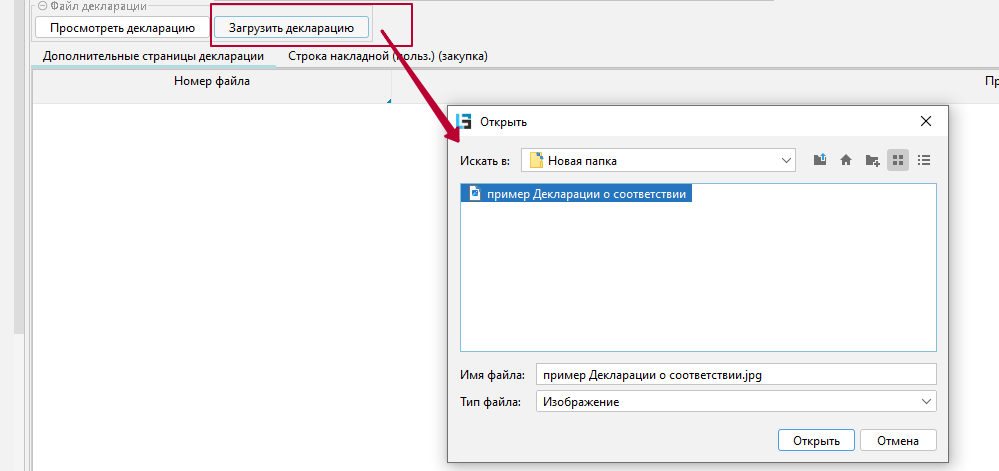
Task: Click the Номер файла column header
Action: [x=211, y=81]
